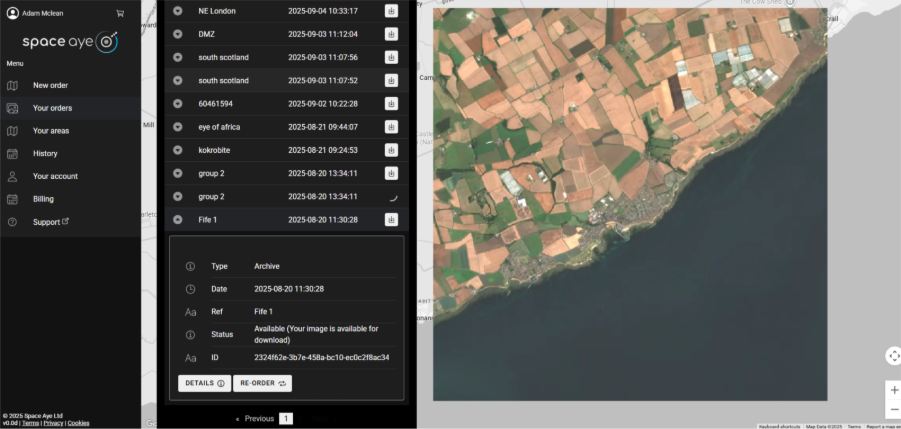
Task: Click download icon on Fife 1 row
Action: (391, 220)
